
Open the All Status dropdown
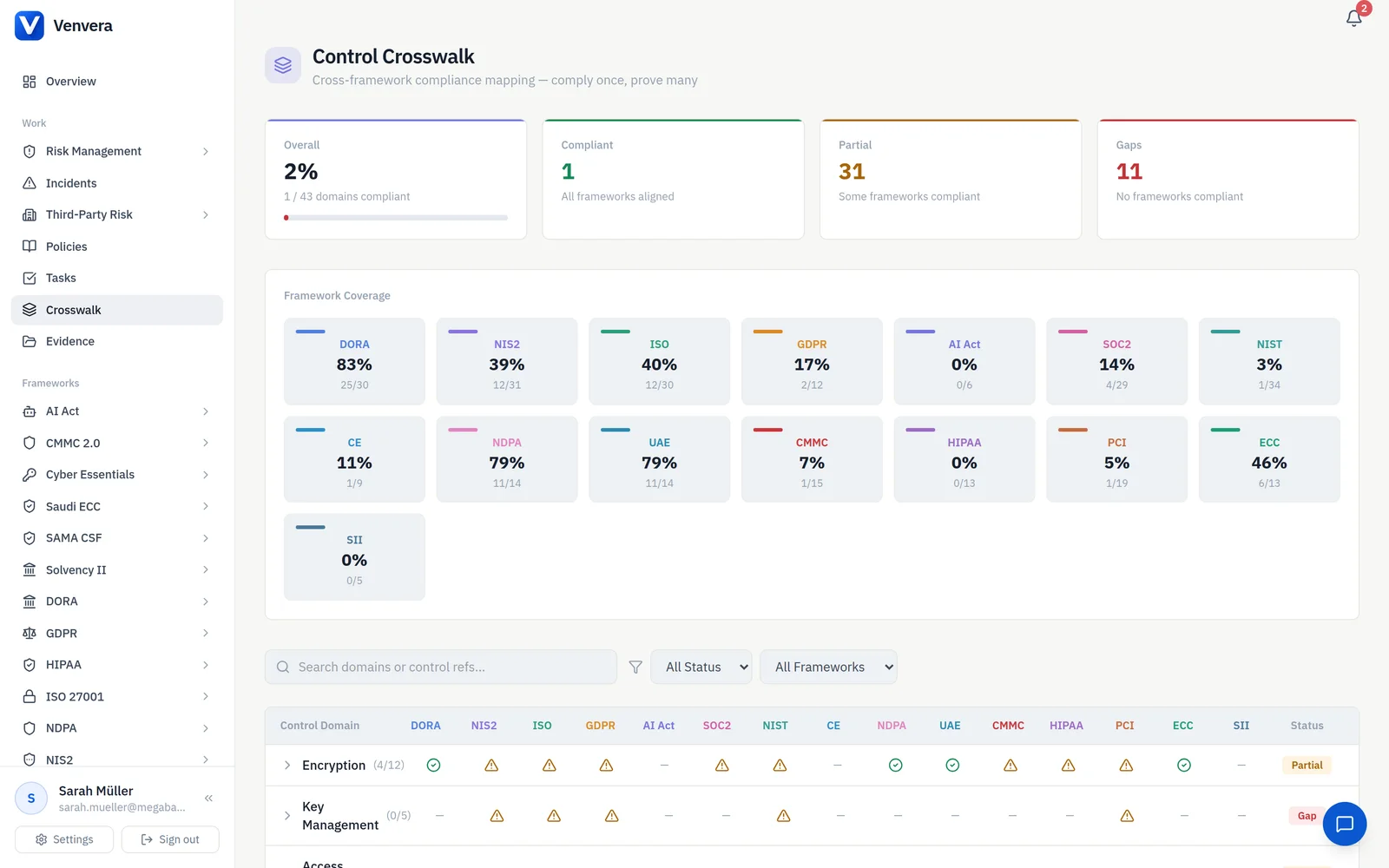coord(701,667)
